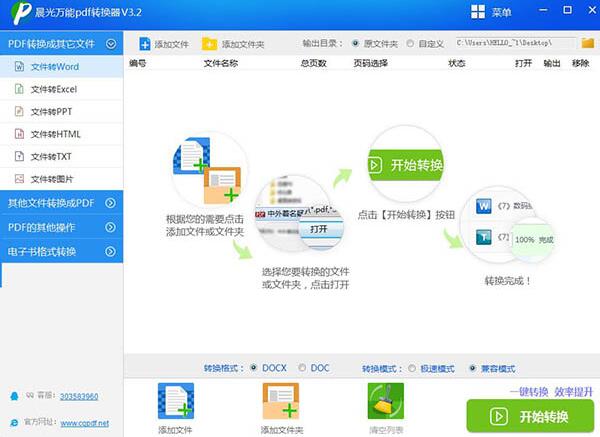The image size is (600, 437).
Task: Expand the 其他文件转换成PDF section chevron
Action: [x=111, y=203]
